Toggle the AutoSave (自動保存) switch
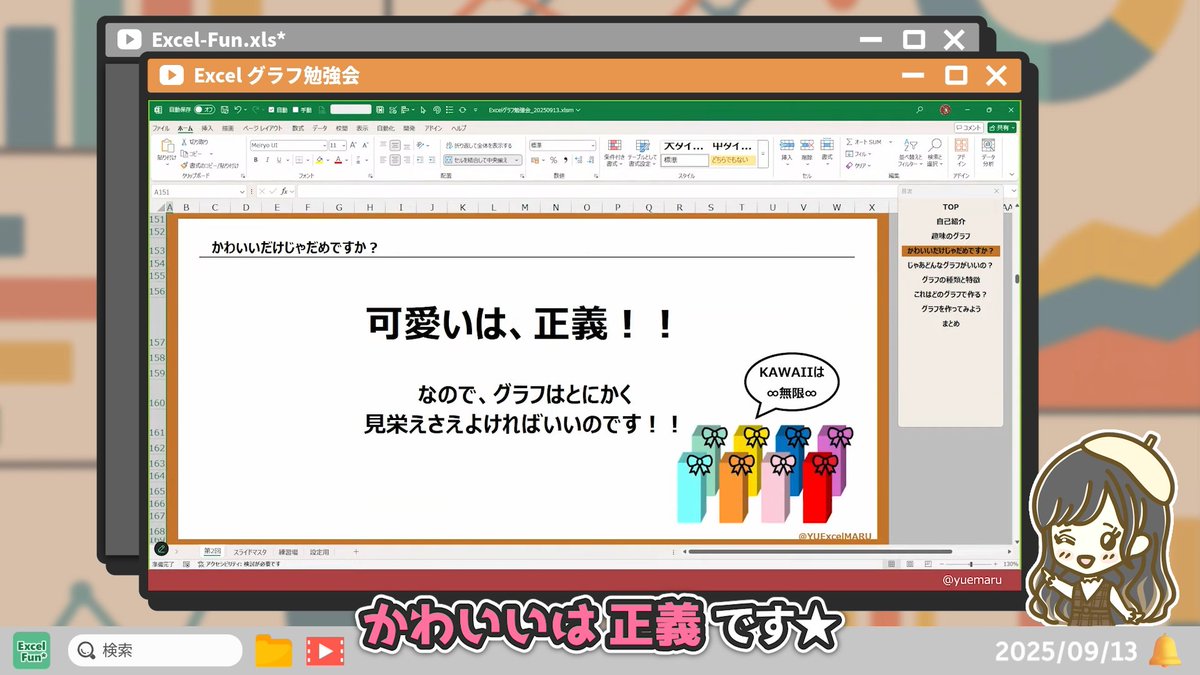1200x675 pixels. pos(204,109)
